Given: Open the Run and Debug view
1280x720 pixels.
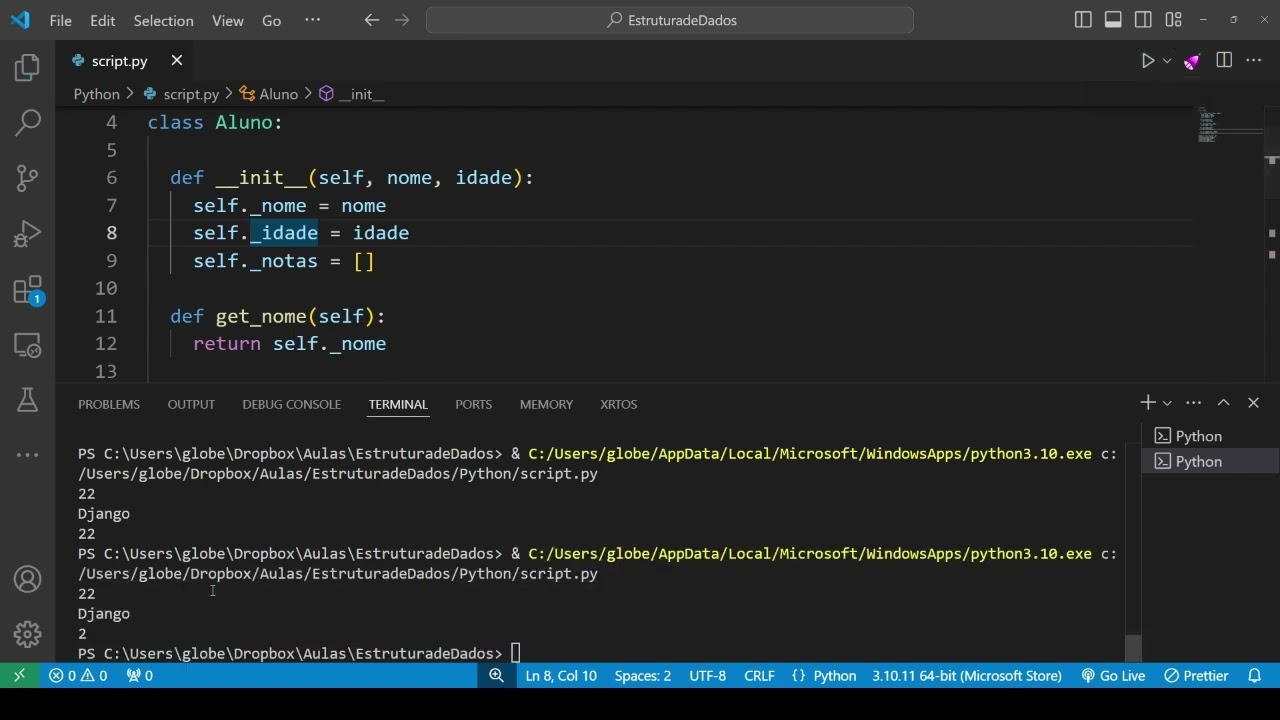Looking at the screenshot, I should (27, 234).
